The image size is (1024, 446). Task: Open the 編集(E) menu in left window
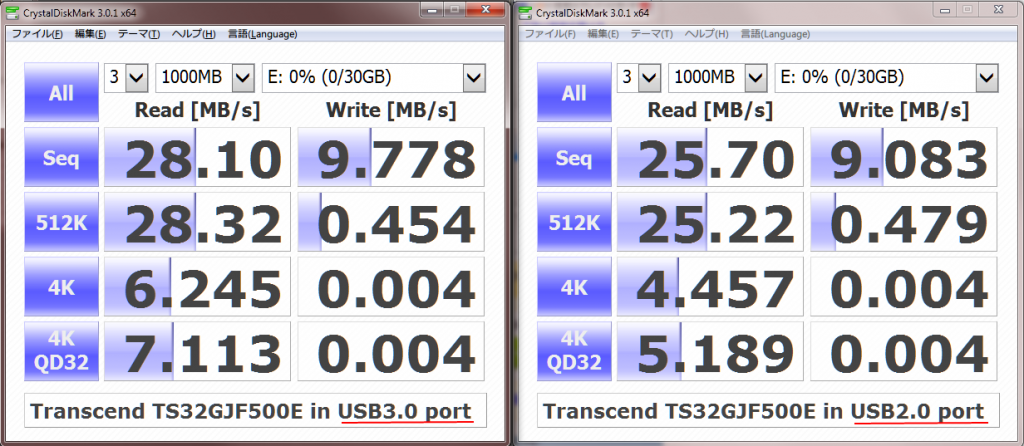pos(90,34)
